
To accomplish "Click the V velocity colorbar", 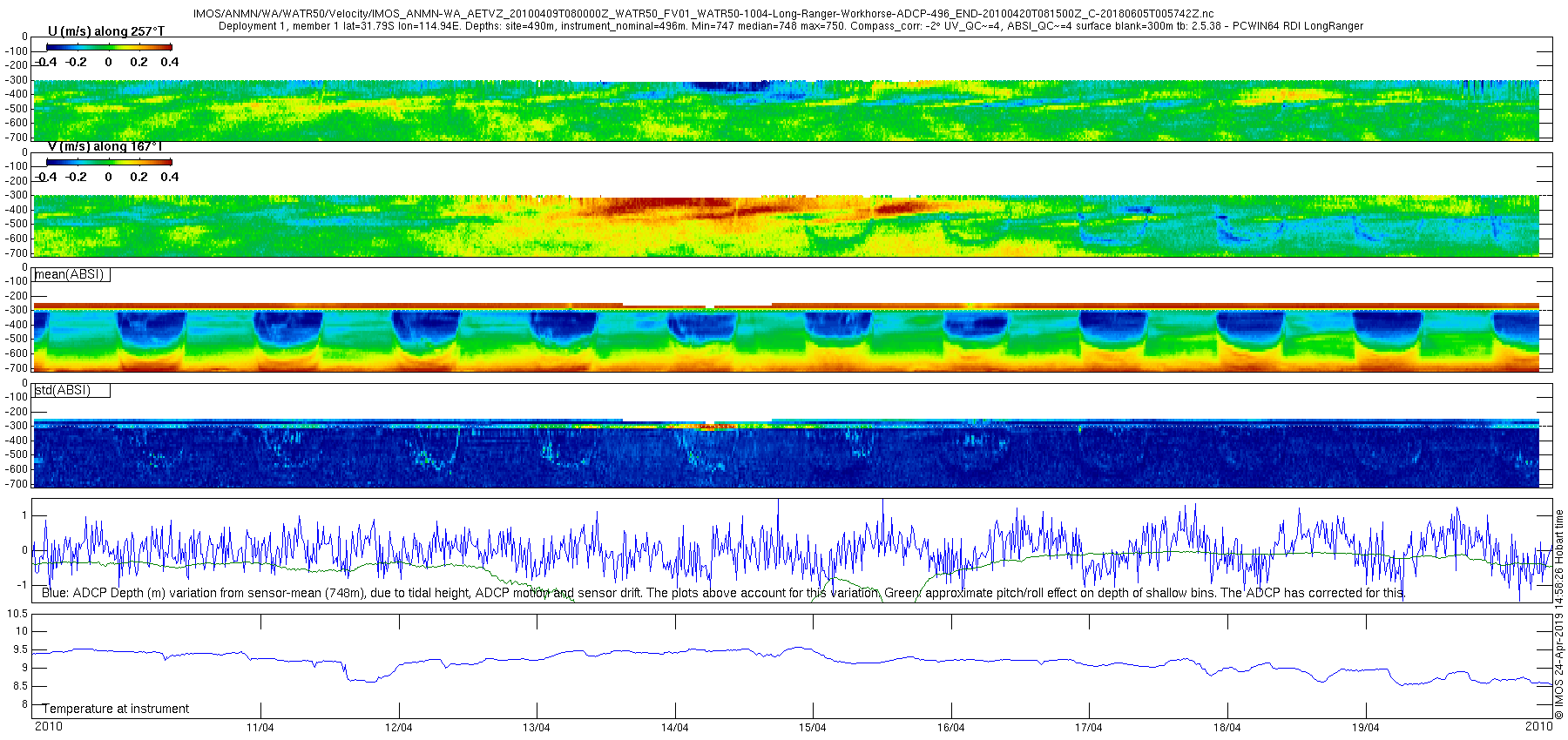I will [109, 162].
